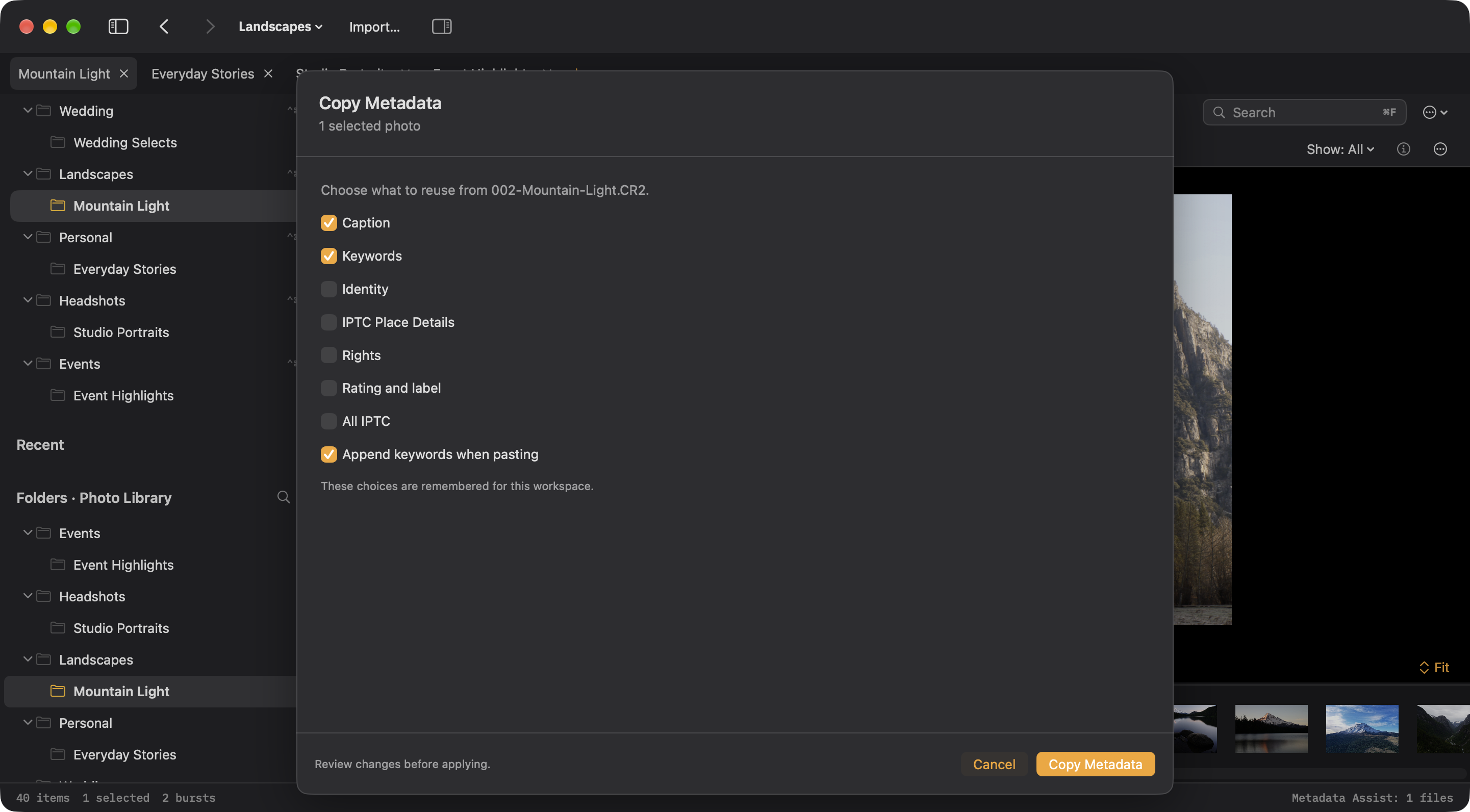Viewport: 1470px width, 812px height.
Task: Open the info panel icon
Action: (x=1403, y=149)
